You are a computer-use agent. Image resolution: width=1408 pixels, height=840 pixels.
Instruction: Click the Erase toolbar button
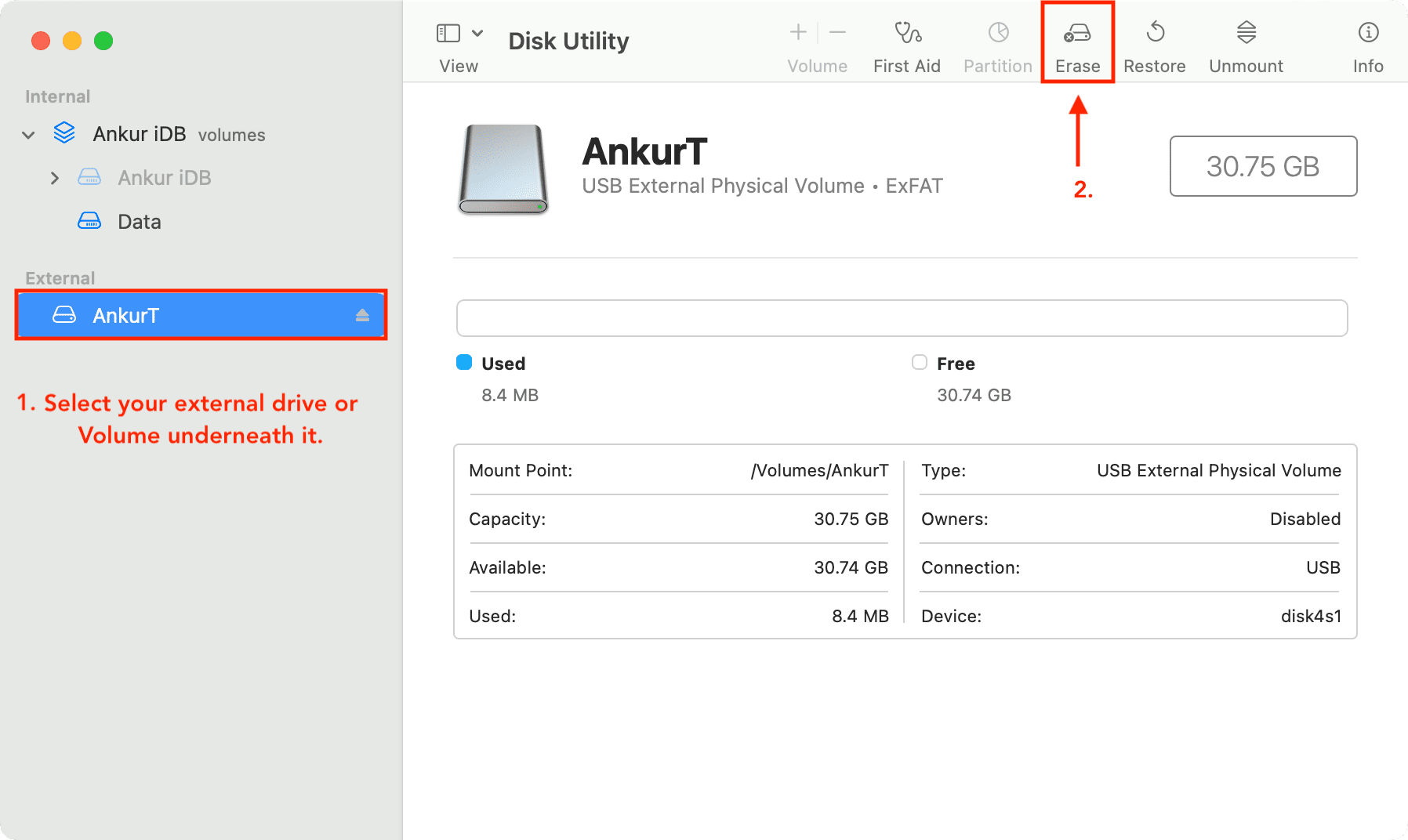click(x=1077, y=47)
